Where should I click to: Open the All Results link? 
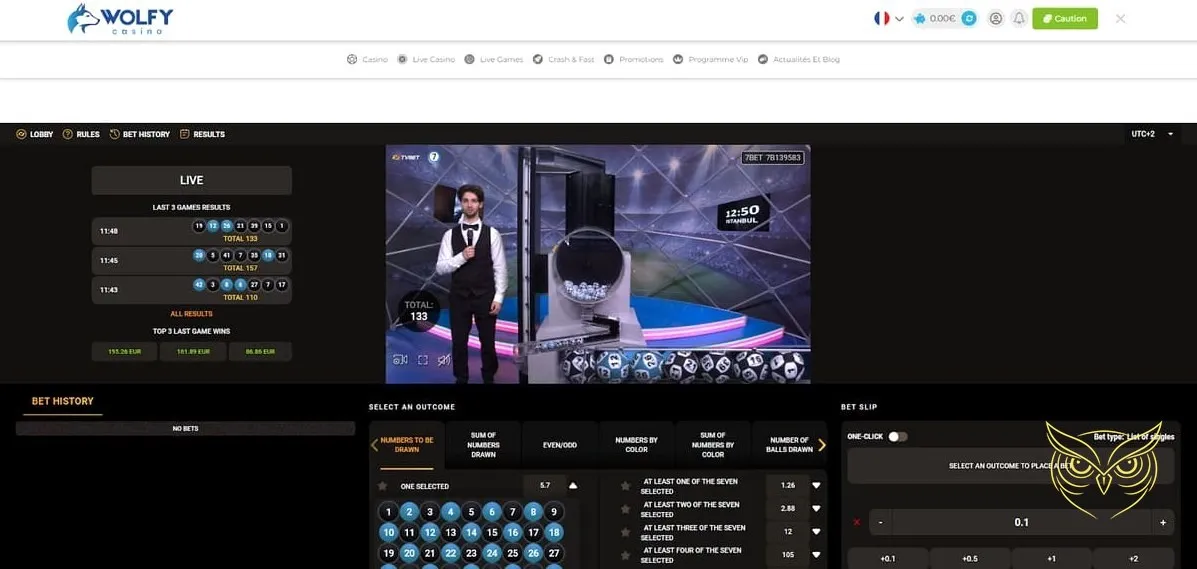point(192,314)
